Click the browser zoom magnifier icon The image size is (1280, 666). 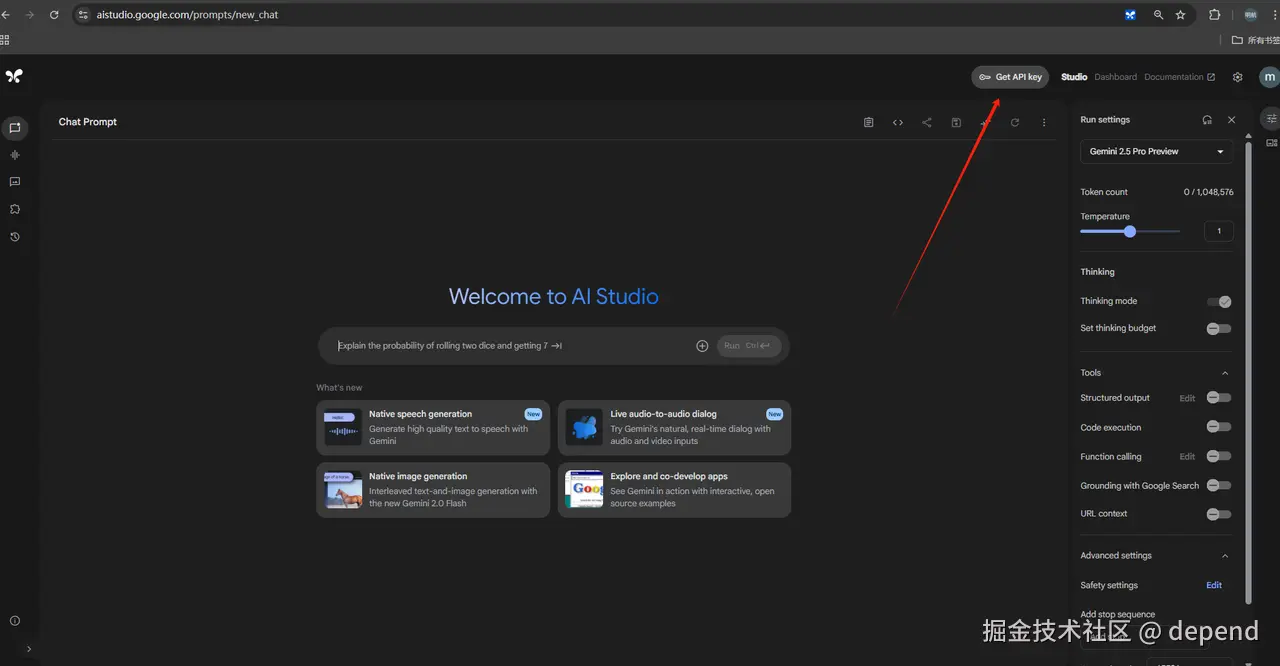pos(1158,15)
